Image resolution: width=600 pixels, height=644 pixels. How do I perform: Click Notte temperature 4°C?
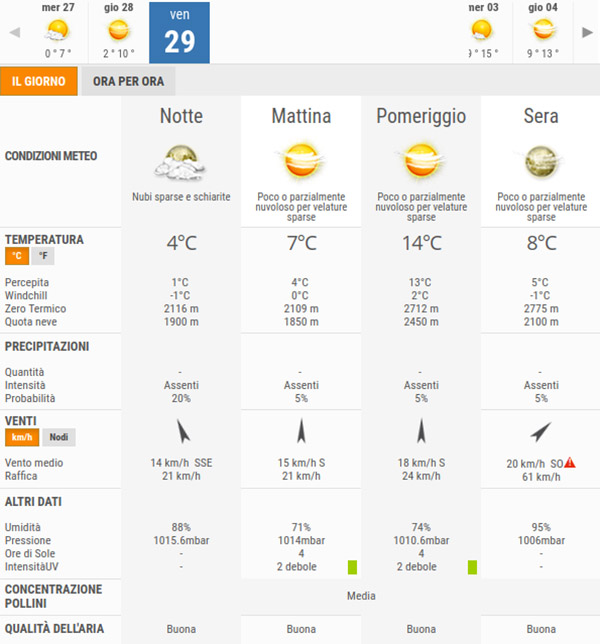click(x=182, y=243)
